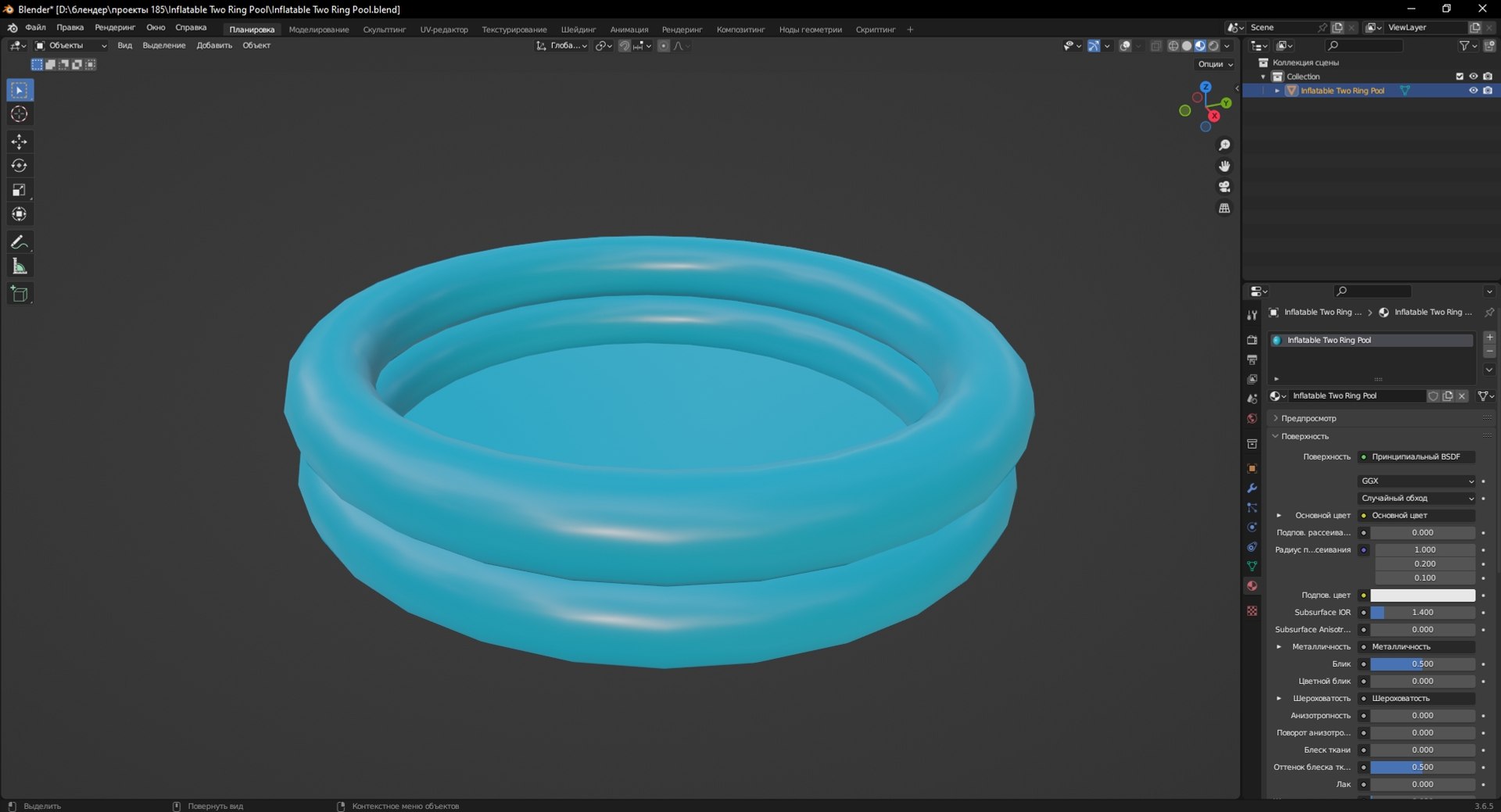This screenshot has height=812, width=1501.
Task: Activate the Move tool
Action: pyautogui.click(x=20, y=141)
